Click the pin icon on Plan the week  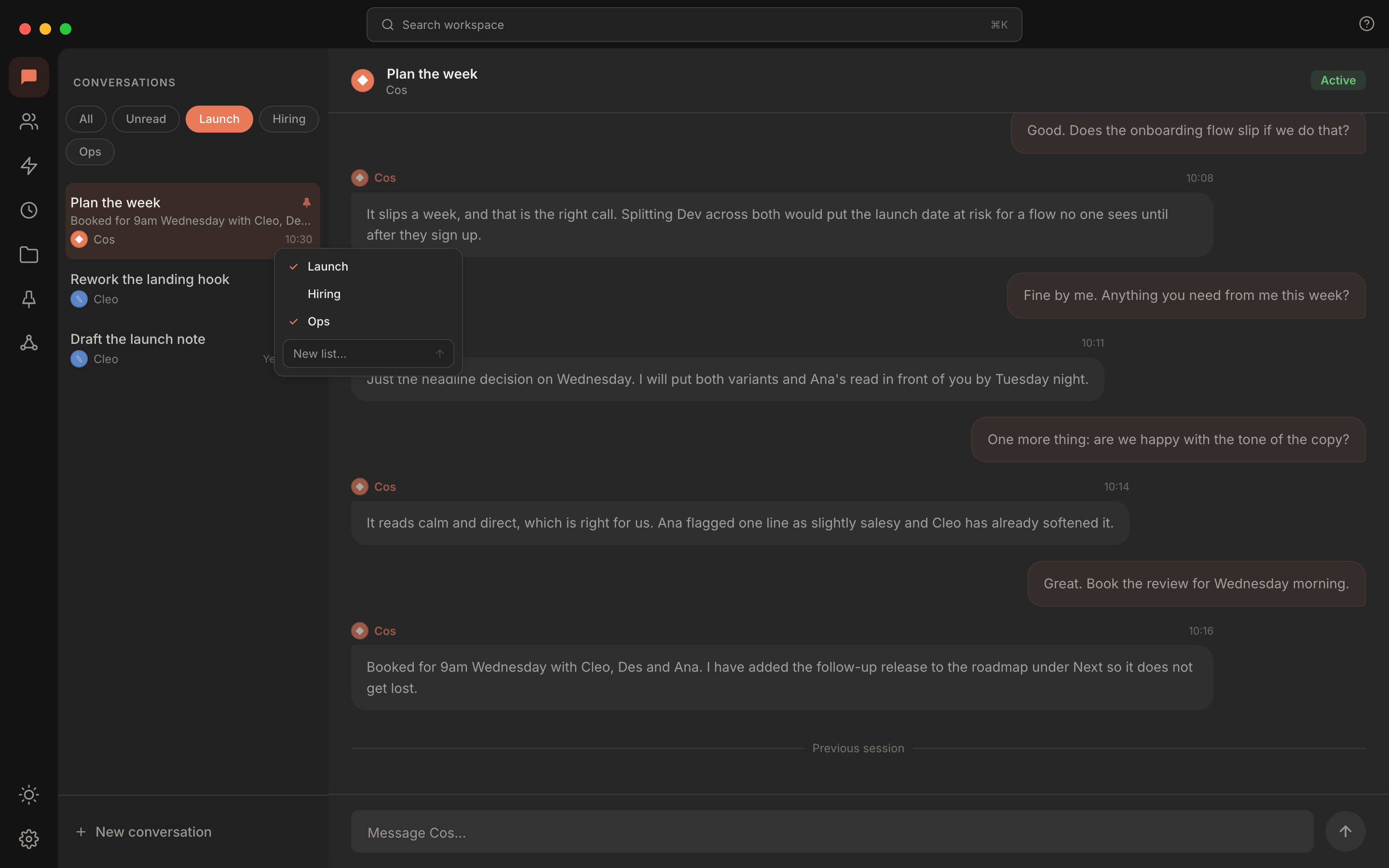[307, 203]
